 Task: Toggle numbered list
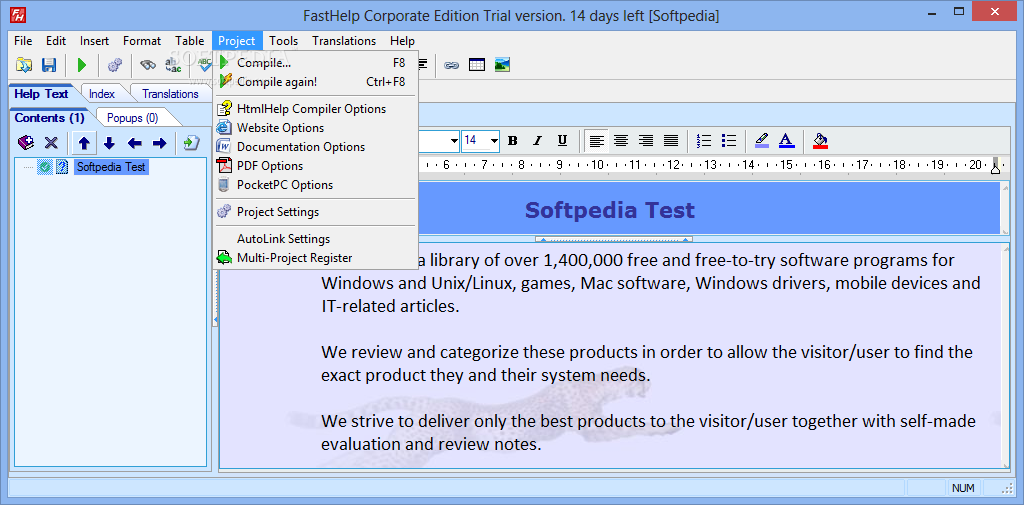point(704,140)
